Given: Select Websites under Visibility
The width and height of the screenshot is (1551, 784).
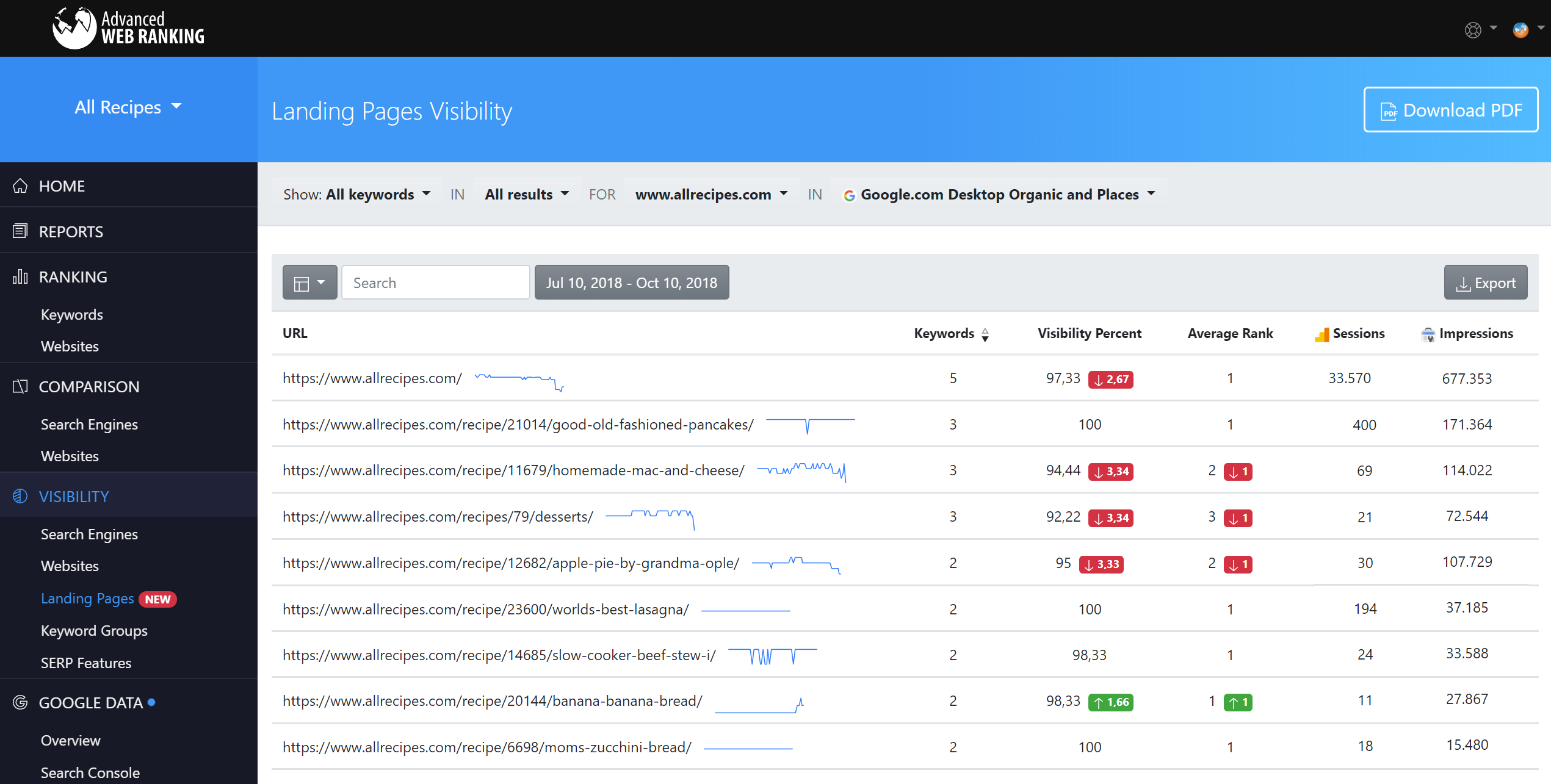Looking at the screenshot, I should click(70, 566).
